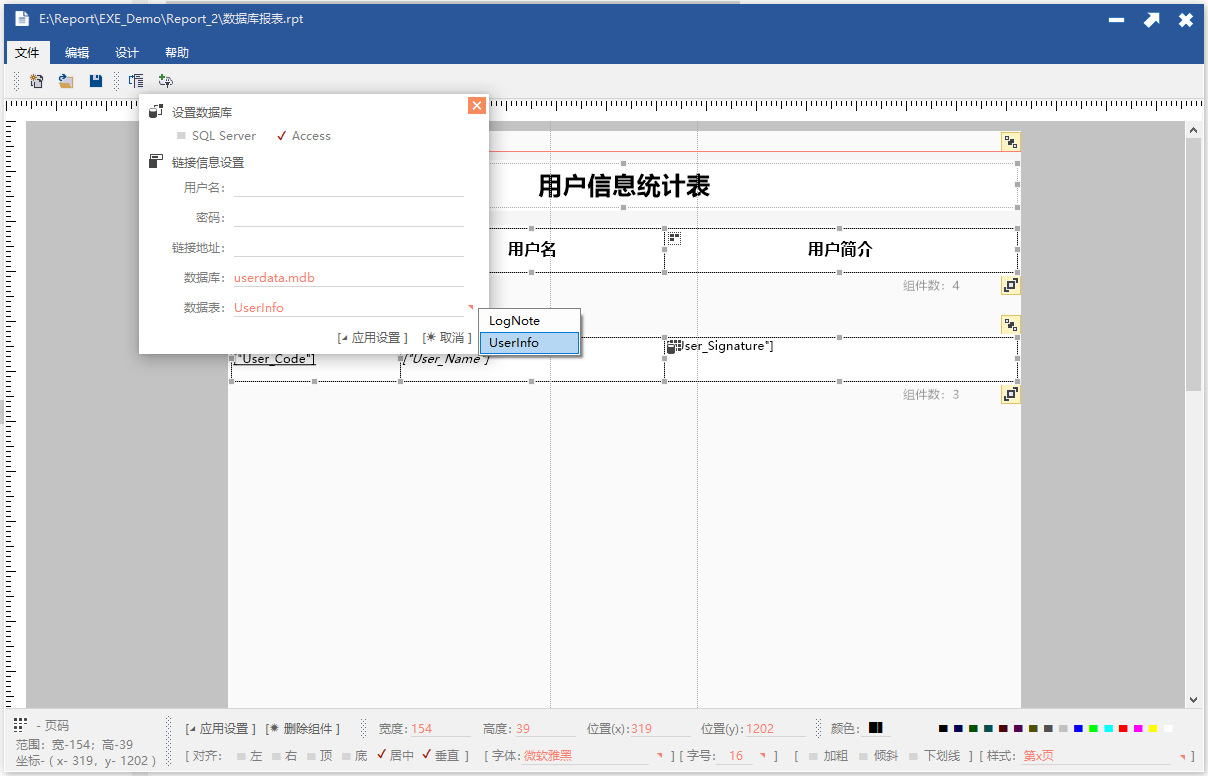
Task: Click the vertical scrollbar down arrow
Action: tap(1193, 700)
